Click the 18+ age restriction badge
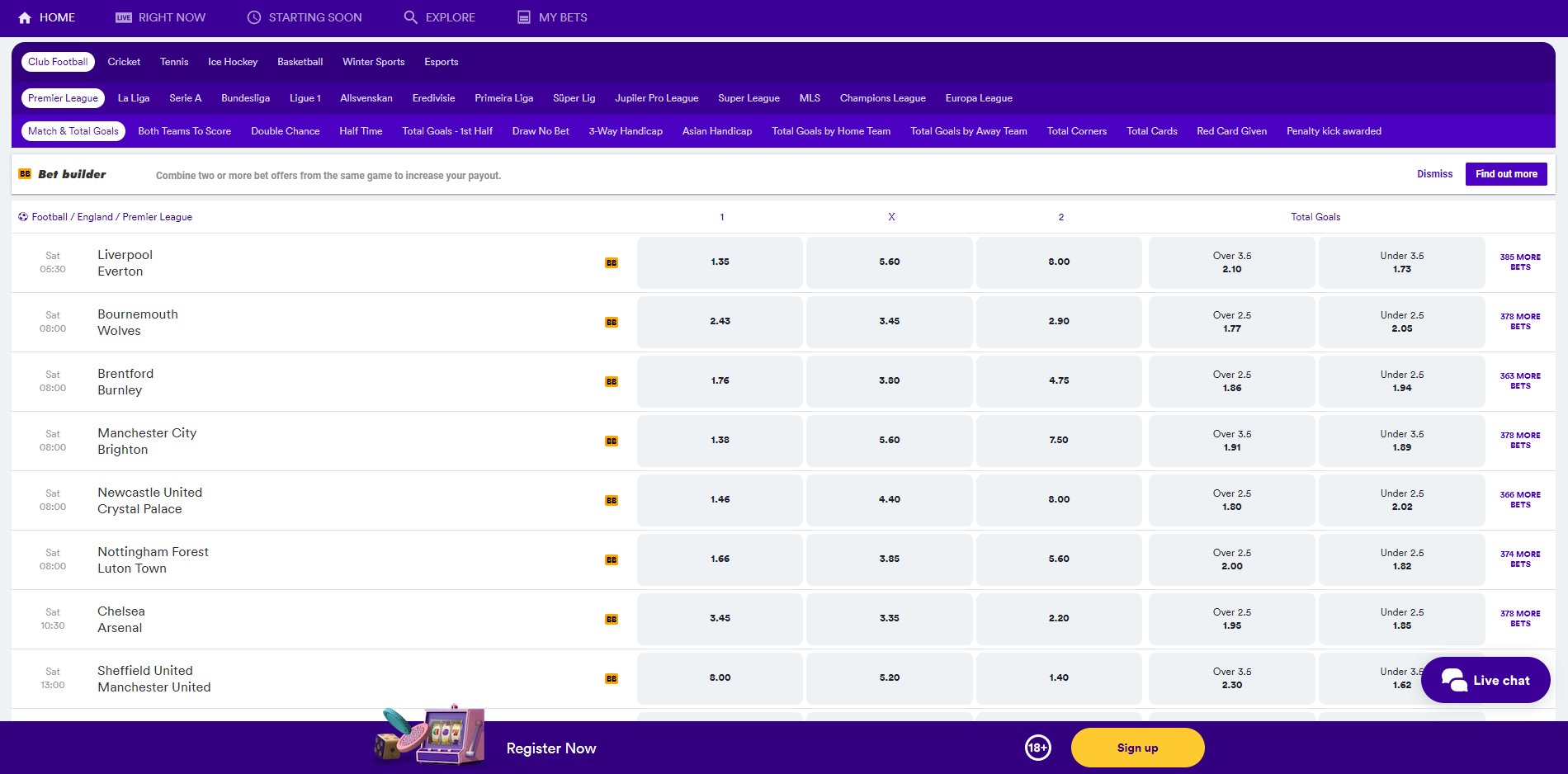Viewport: 1568px width, 774px height. 1038,748
